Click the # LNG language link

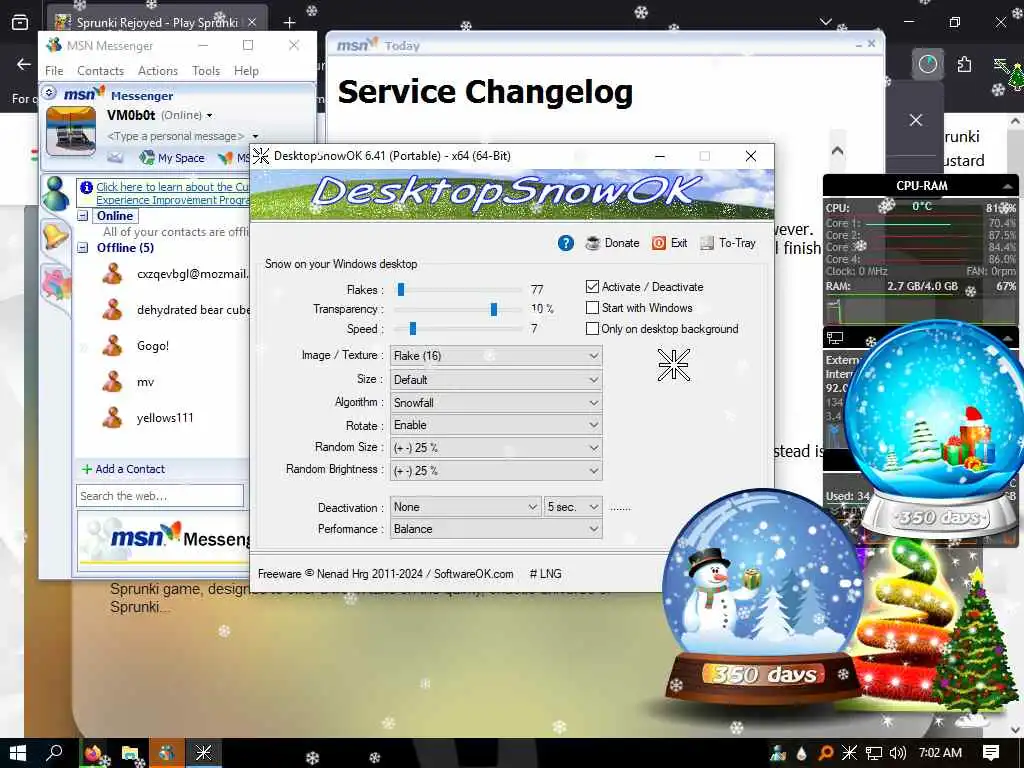tap(545, 574)
